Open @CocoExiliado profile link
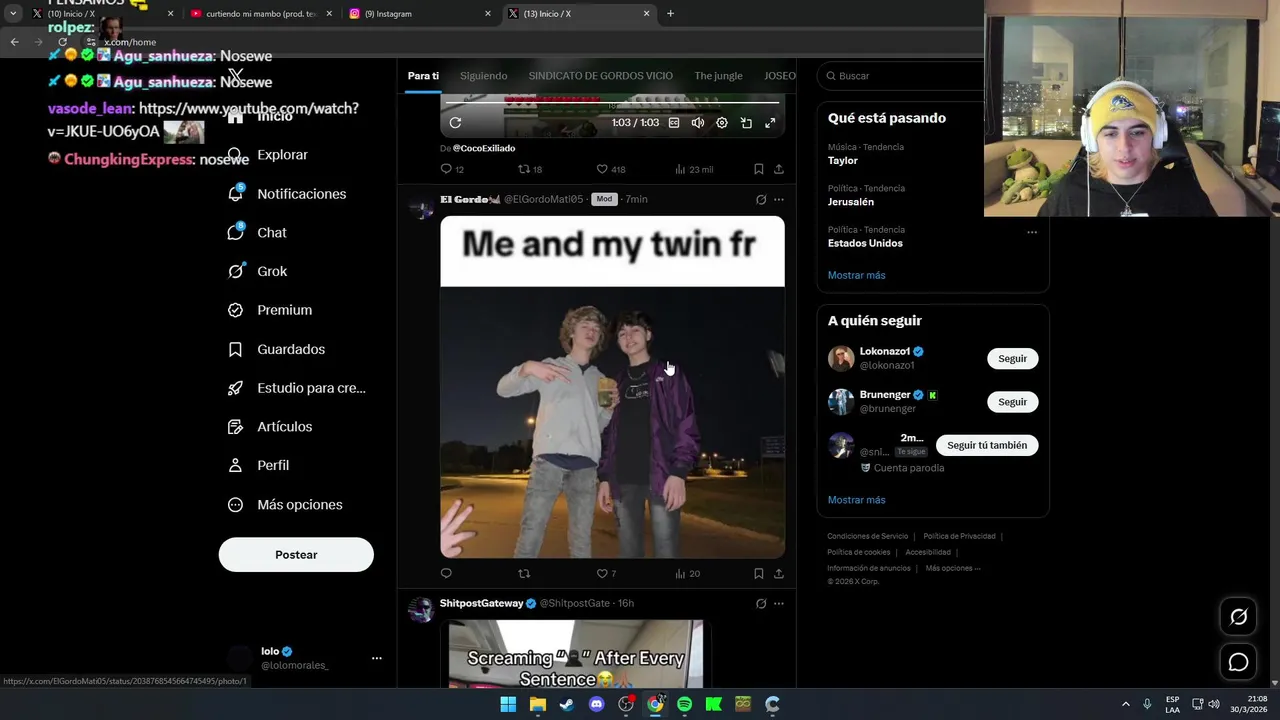 pos(484,148)
